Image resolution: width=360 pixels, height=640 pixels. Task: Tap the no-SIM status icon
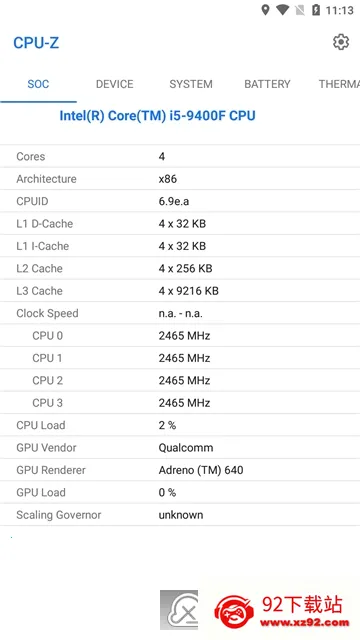300,10
